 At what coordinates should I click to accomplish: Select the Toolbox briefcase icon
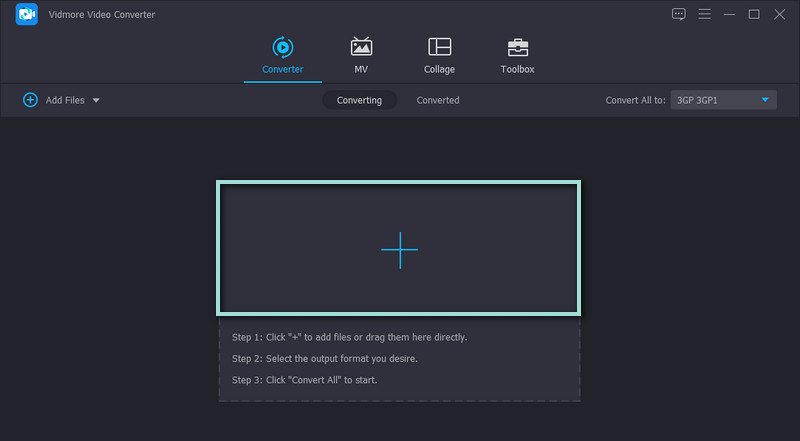coord(517,47)
